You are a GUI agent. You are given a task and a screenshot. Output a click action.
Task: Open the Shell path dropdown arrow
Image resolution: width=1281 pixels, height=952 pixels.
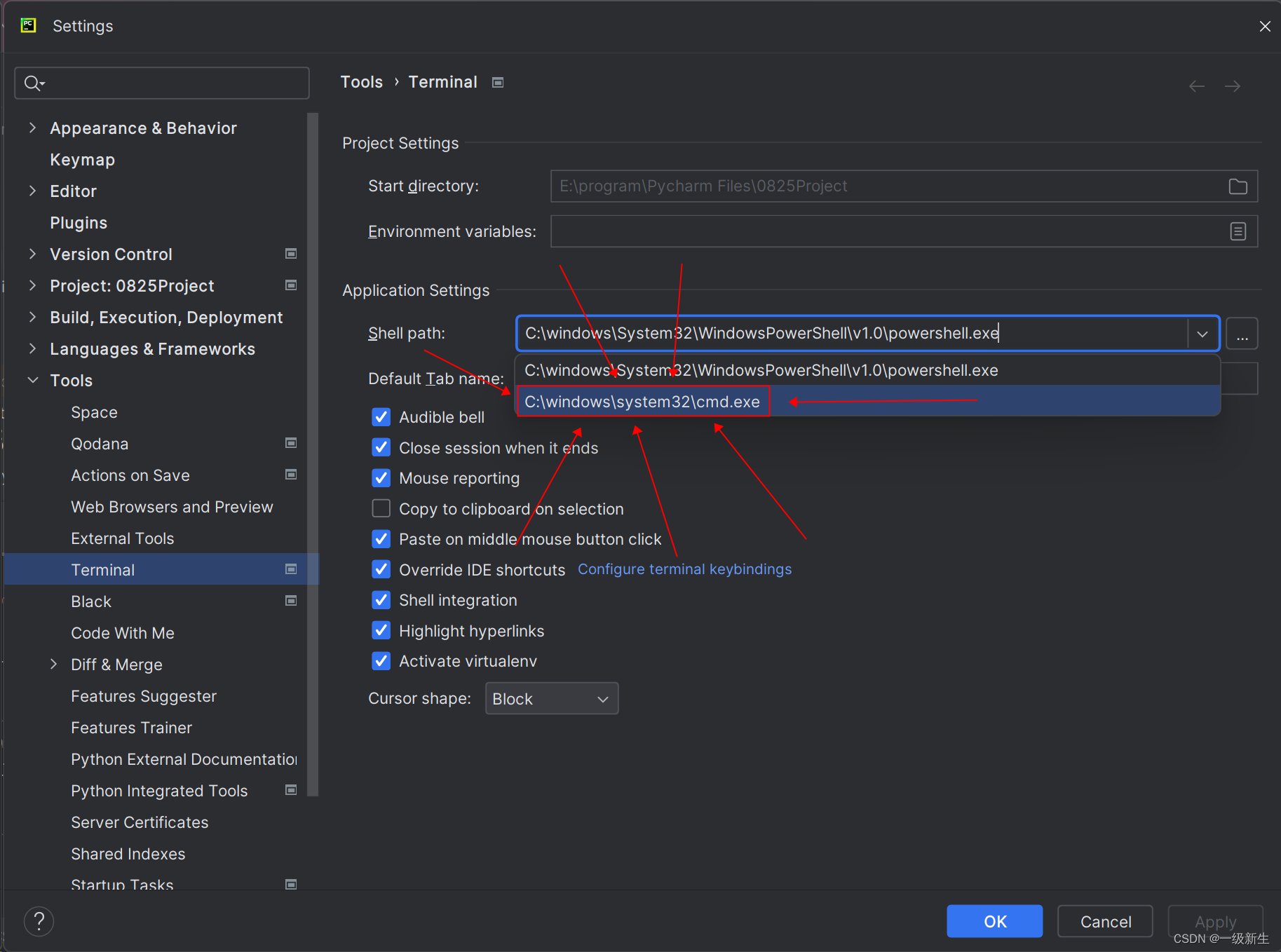pyautogui.click(x=1202, y=334)
